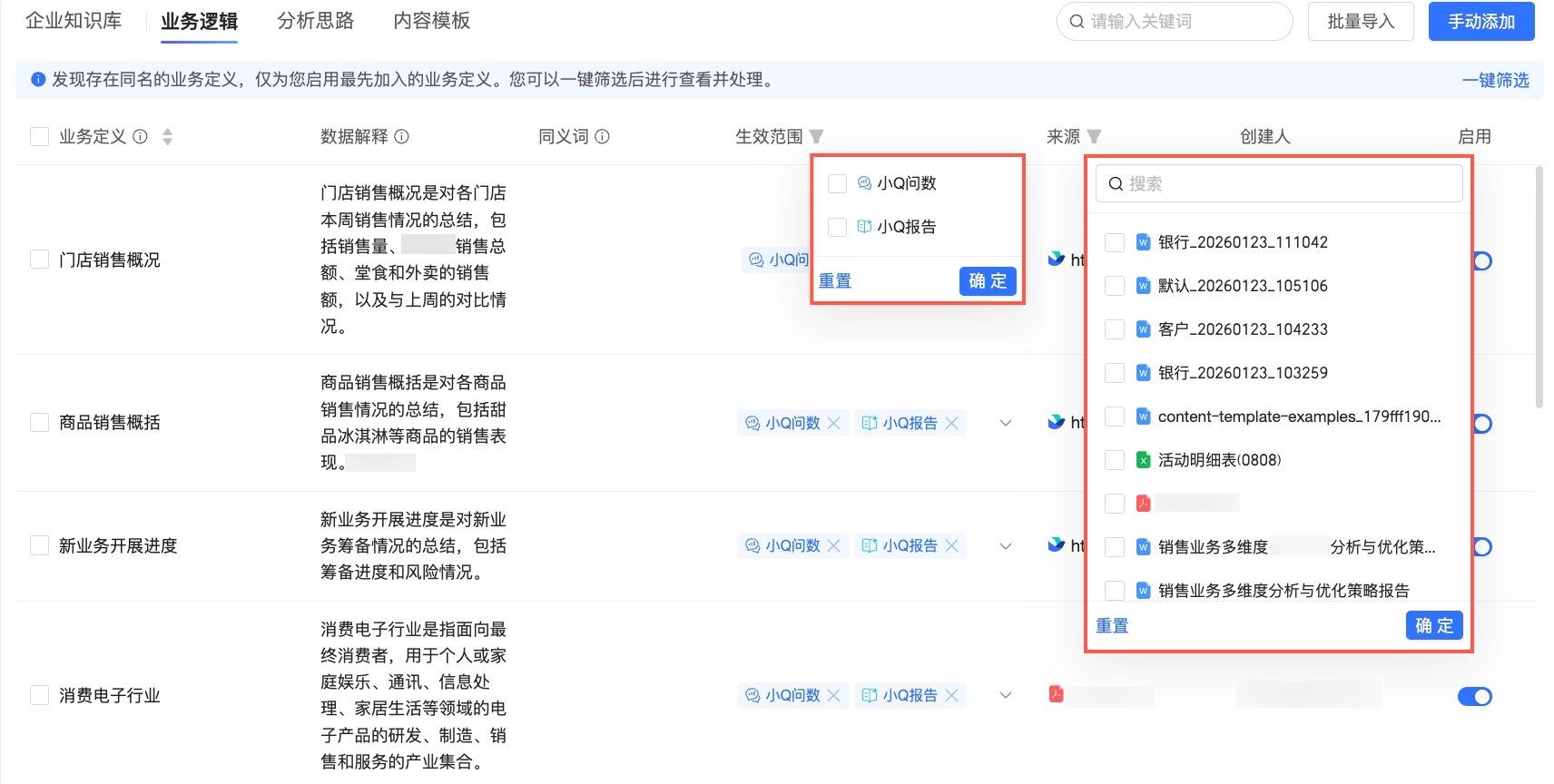Click the 手动添加 button

(x=1481, y=21)
